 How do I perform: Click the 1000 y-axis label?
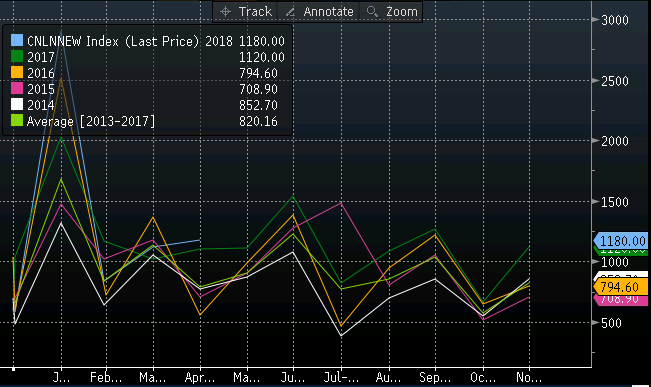[x=615, y=262]
